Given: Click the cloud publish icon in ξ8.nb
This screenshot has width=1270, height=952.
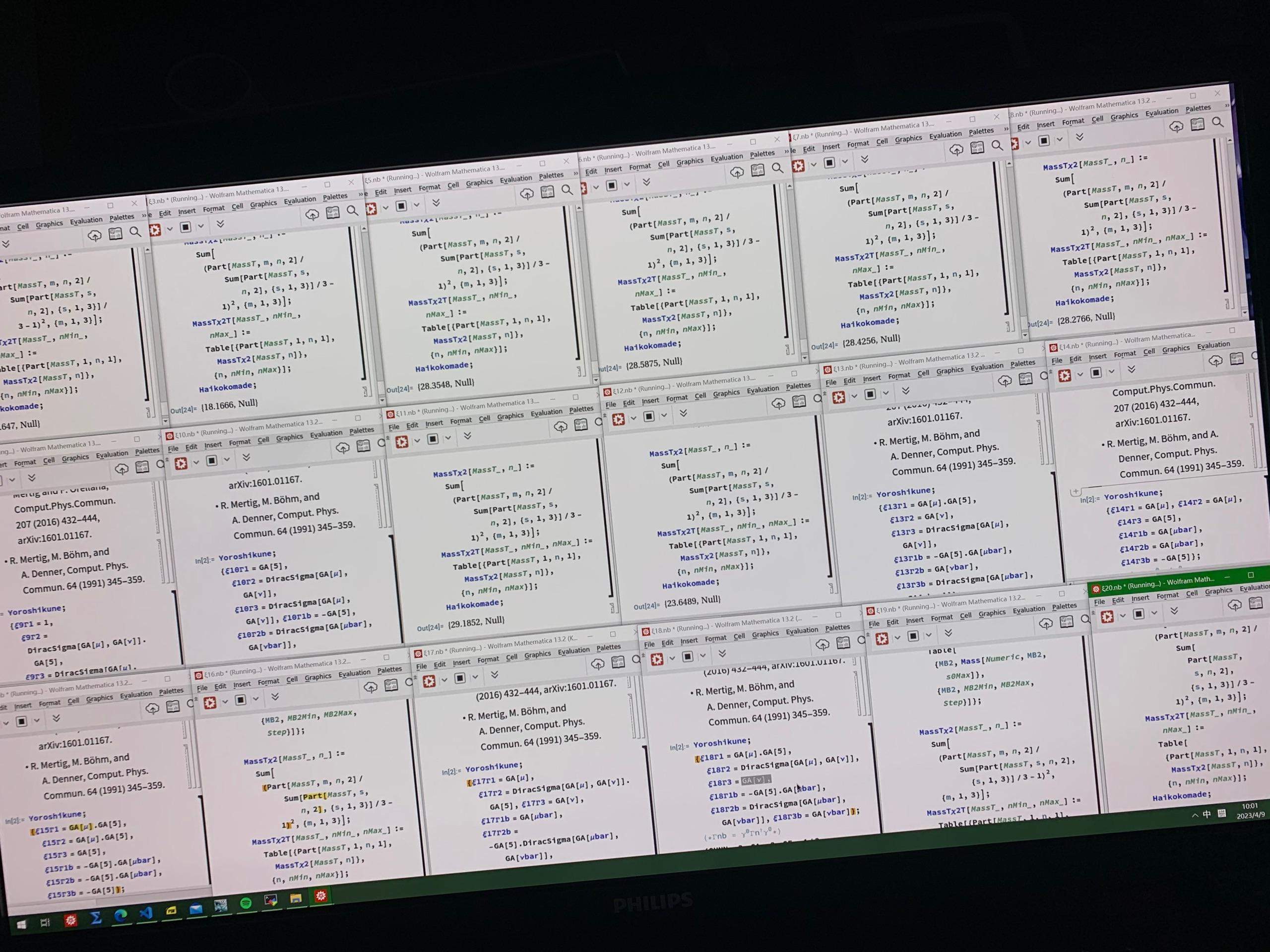Looking at the screenshot, I should [x=1176, y=127].
